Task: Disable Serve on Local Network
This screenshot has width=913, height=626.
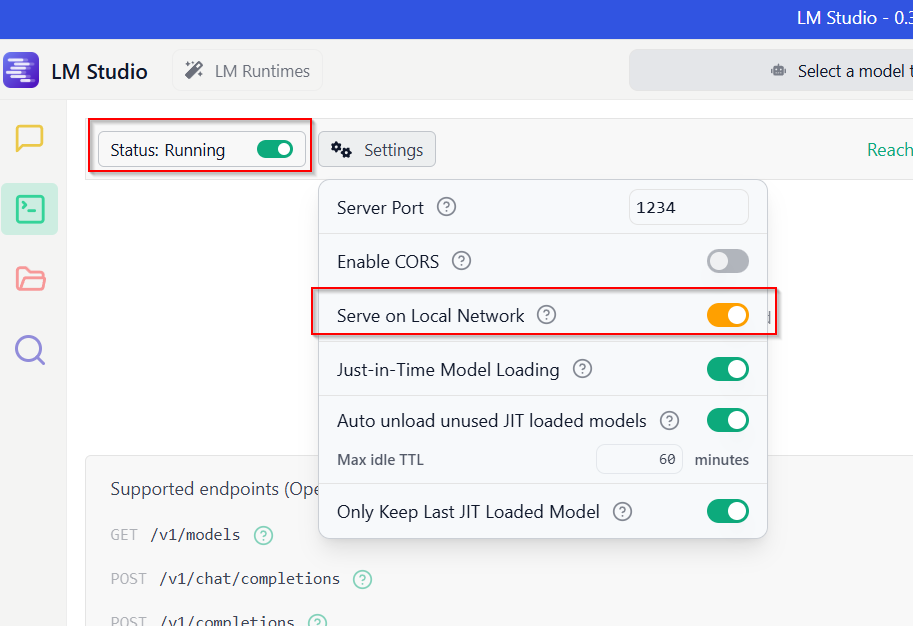Action: (x=730, y=315)
